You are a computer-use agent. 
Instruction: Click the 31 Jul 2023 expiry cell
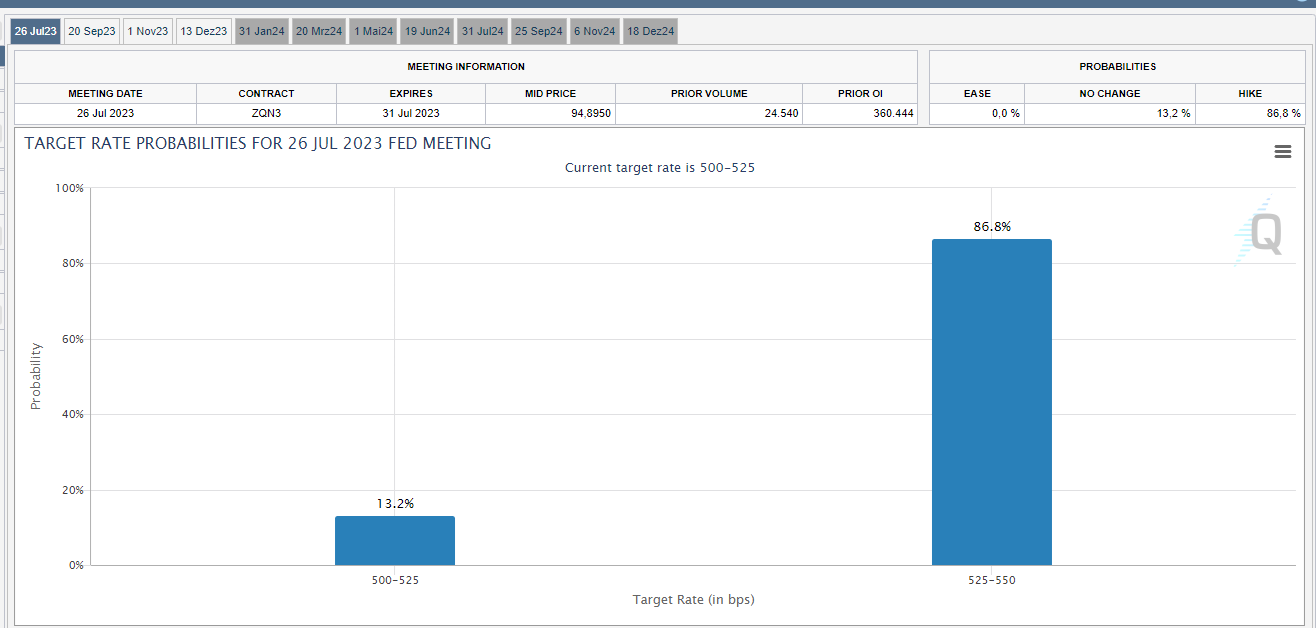(x=411, y=113)
